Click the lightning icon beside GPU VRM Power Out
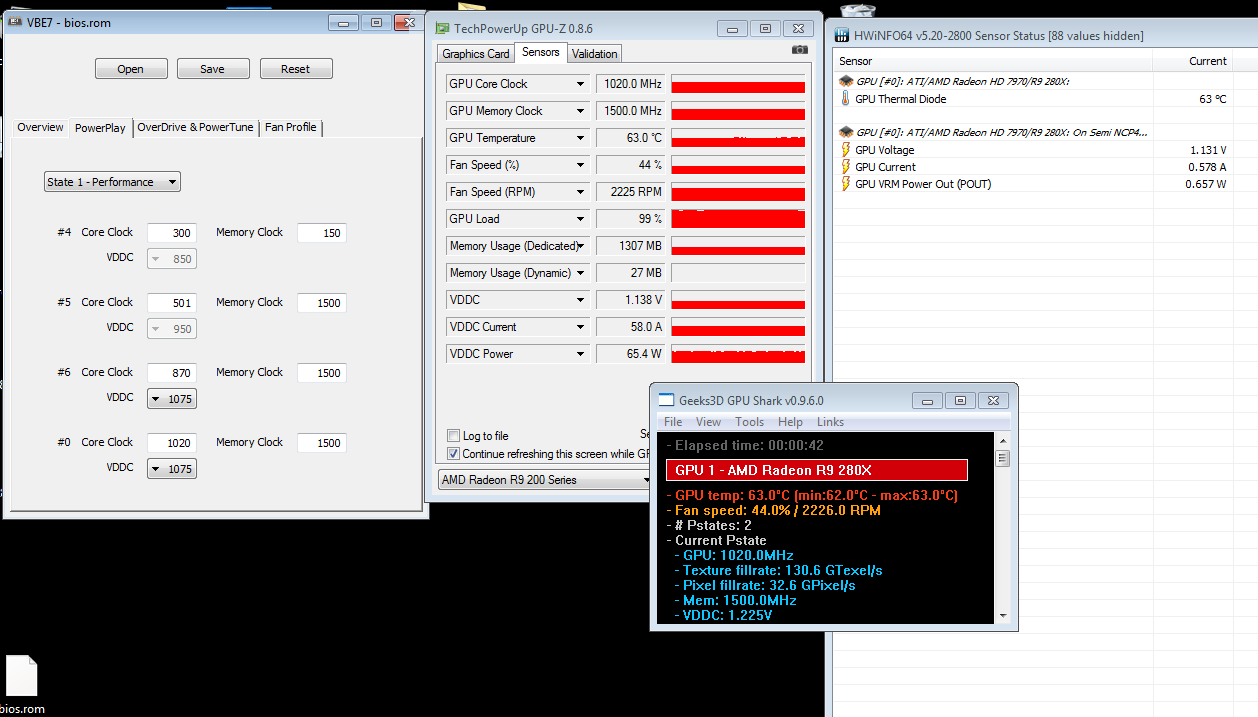 coord(845,184)
